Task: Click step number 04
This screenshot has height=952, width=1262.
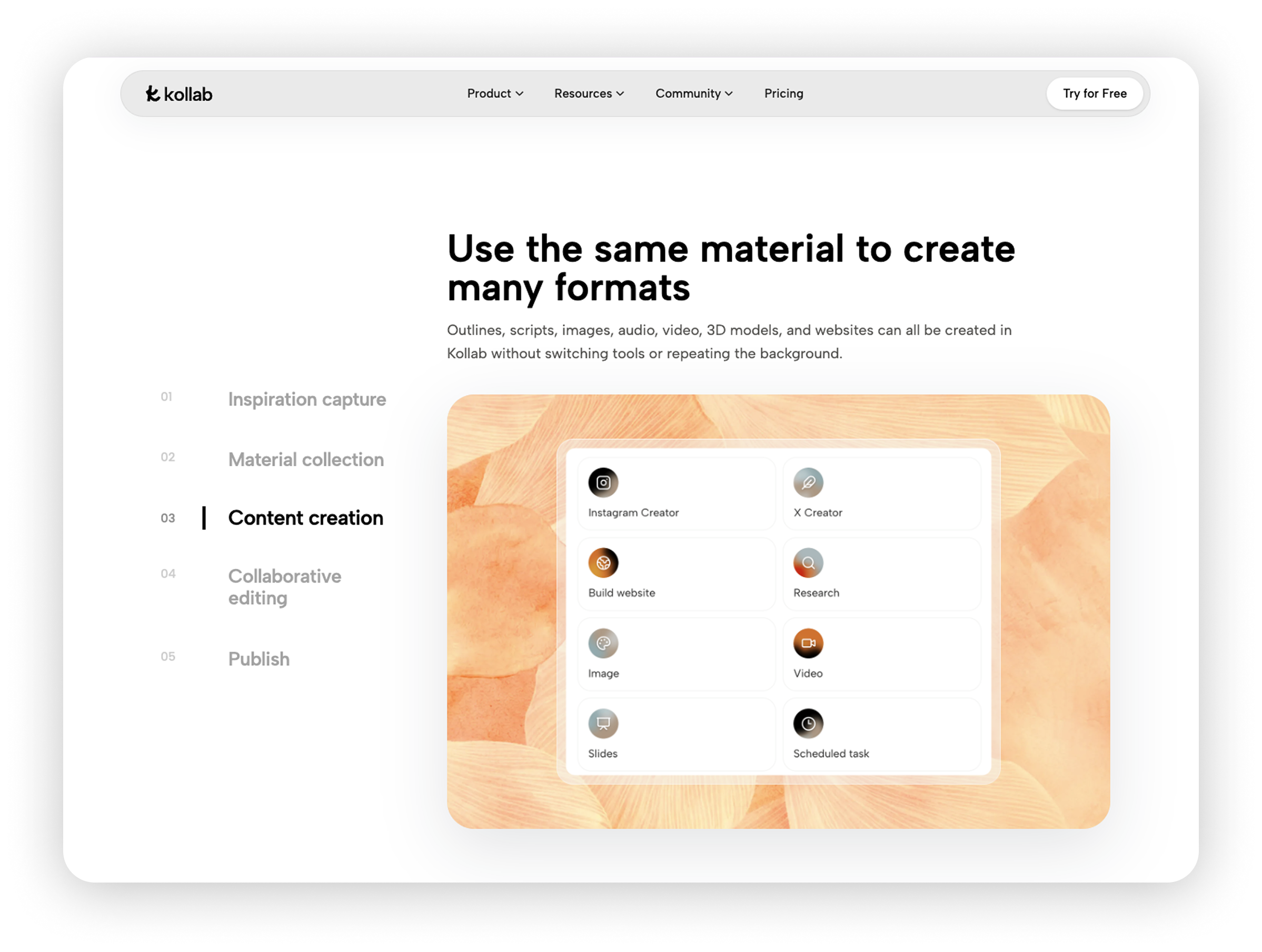Action: pyautogui.click(x=168, y=573)
